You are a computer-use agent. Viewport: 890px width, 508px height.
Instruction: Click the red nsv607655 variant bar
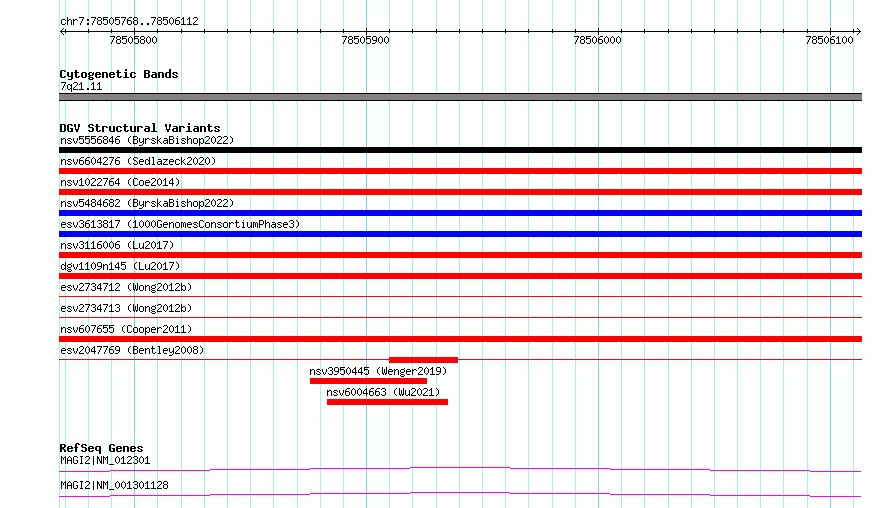(460, 339)
